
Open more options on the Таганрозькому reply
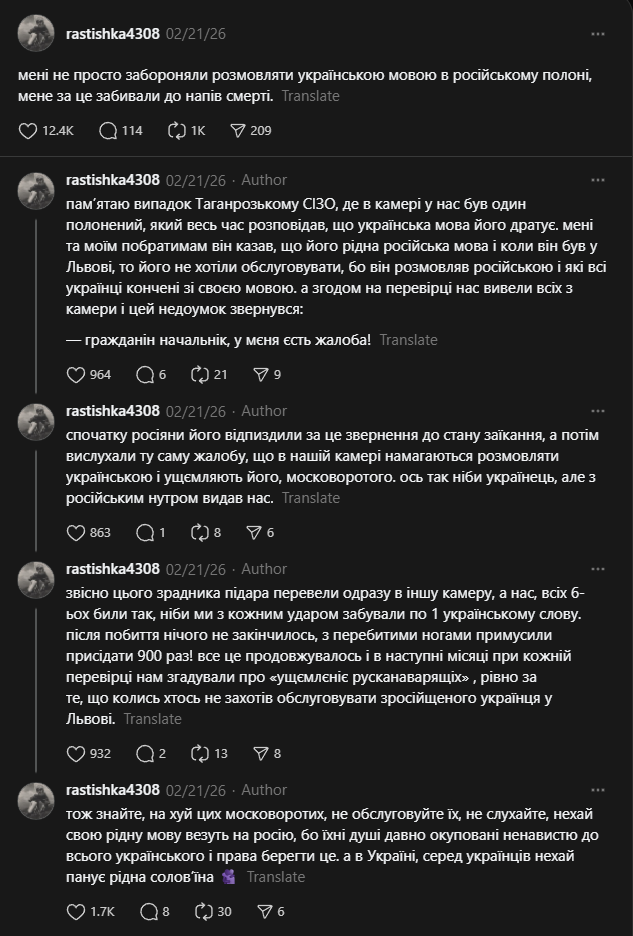(598, 180)
